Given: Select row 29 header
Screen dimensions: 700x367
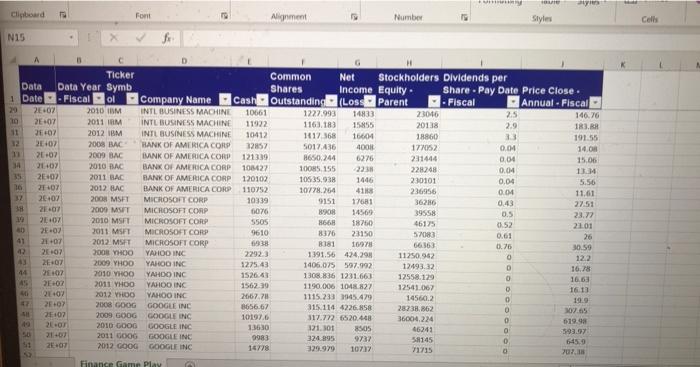Looking at the screenshot, I should point(13,110).
